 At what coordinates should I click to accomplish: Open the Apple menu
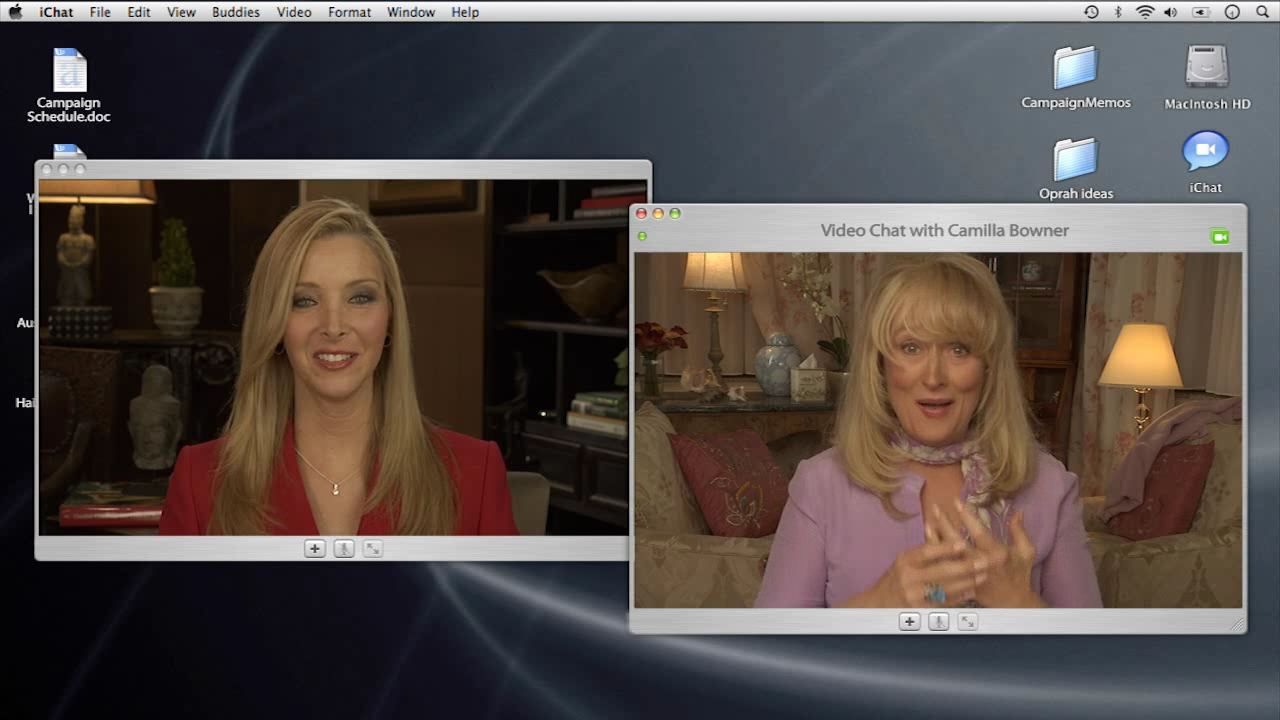(x=15, y=12)
